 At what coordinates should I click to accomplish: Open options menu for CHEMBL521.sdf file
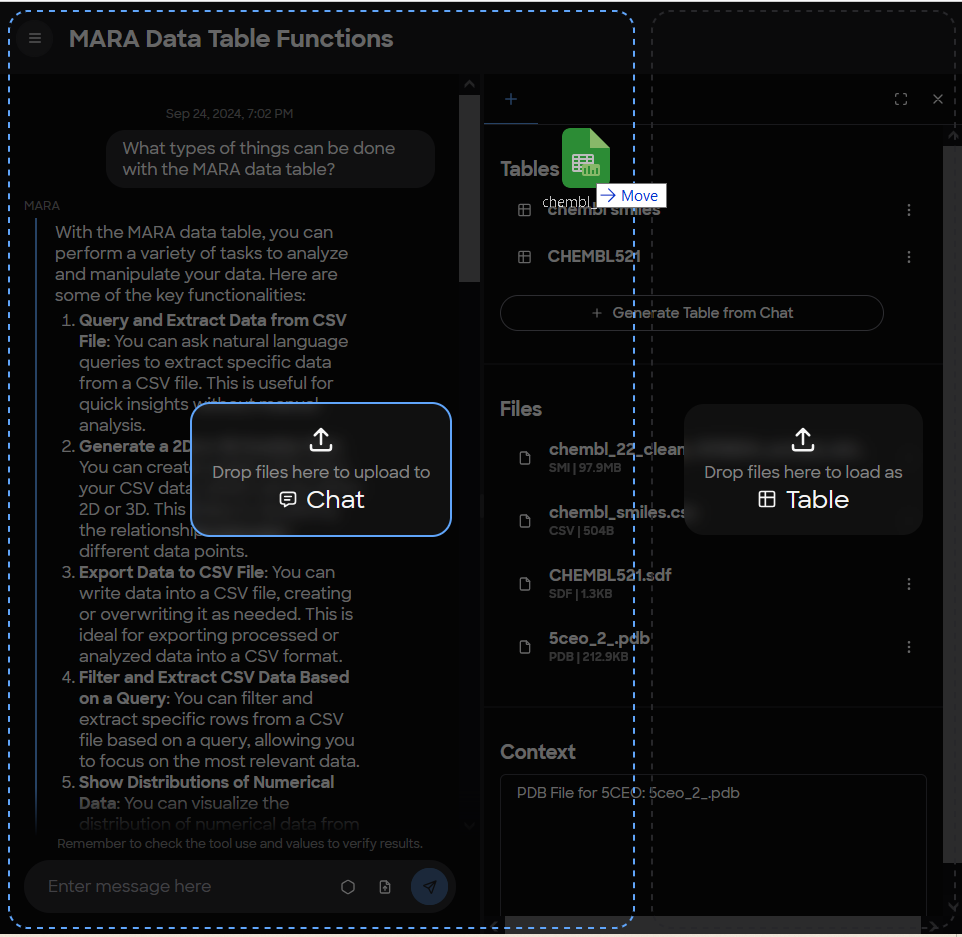tap(908, 584)
